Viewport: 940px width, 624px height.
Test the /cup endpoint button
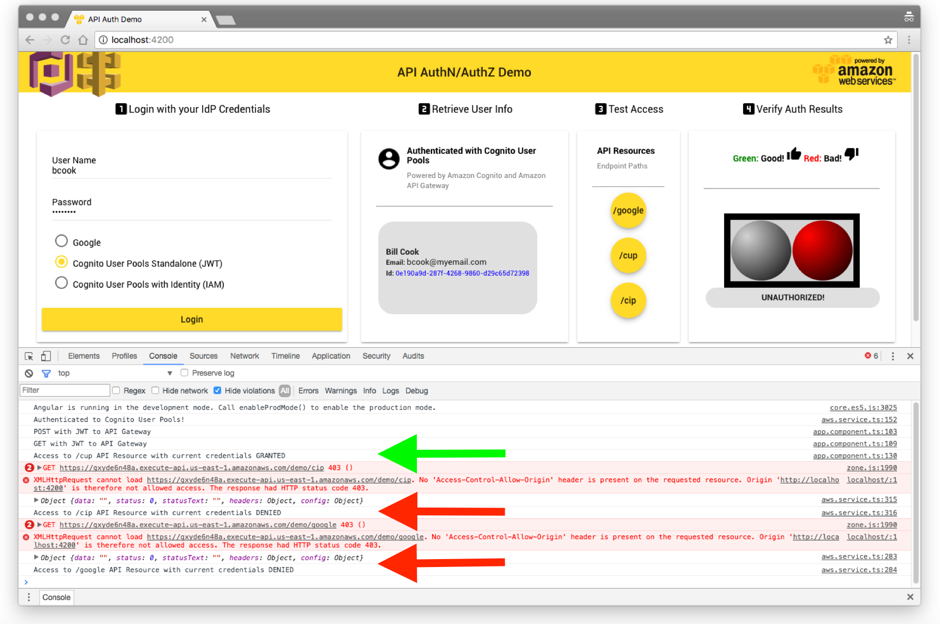(x=628, y=255)
